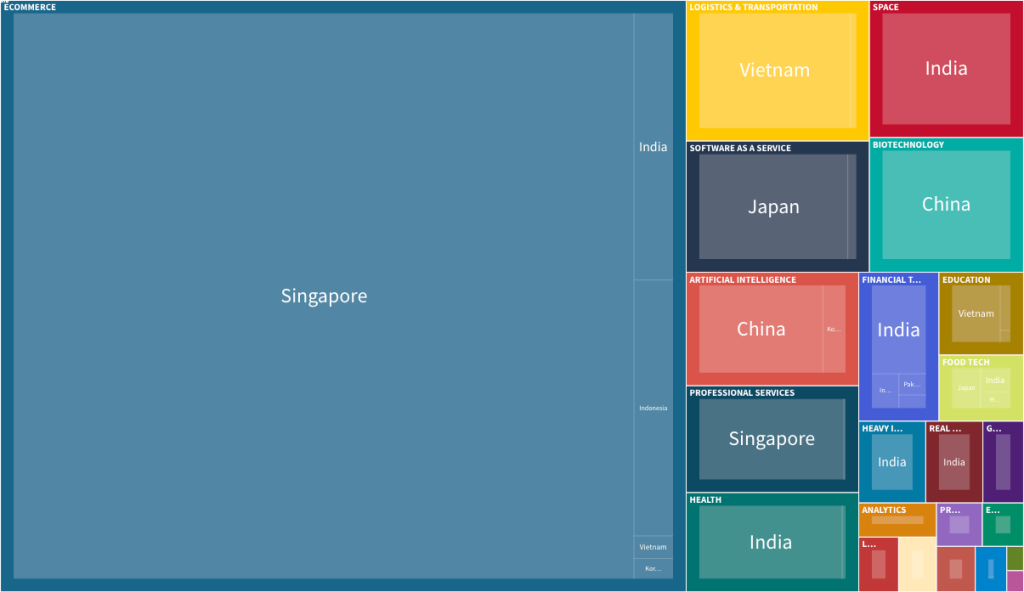Select Japan block in Software as a Service
This screenshot has height=592, width=1024.
click(x=773, y=206)
